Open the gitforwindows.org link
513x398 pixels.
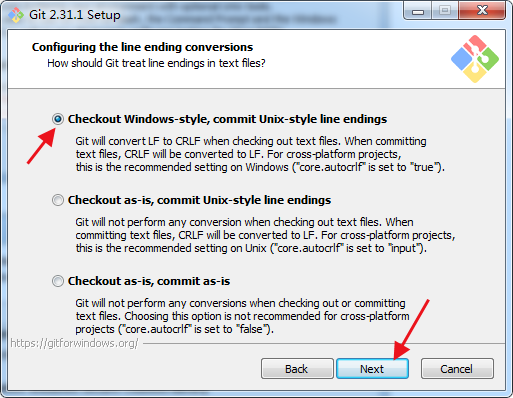pos(74,343)
